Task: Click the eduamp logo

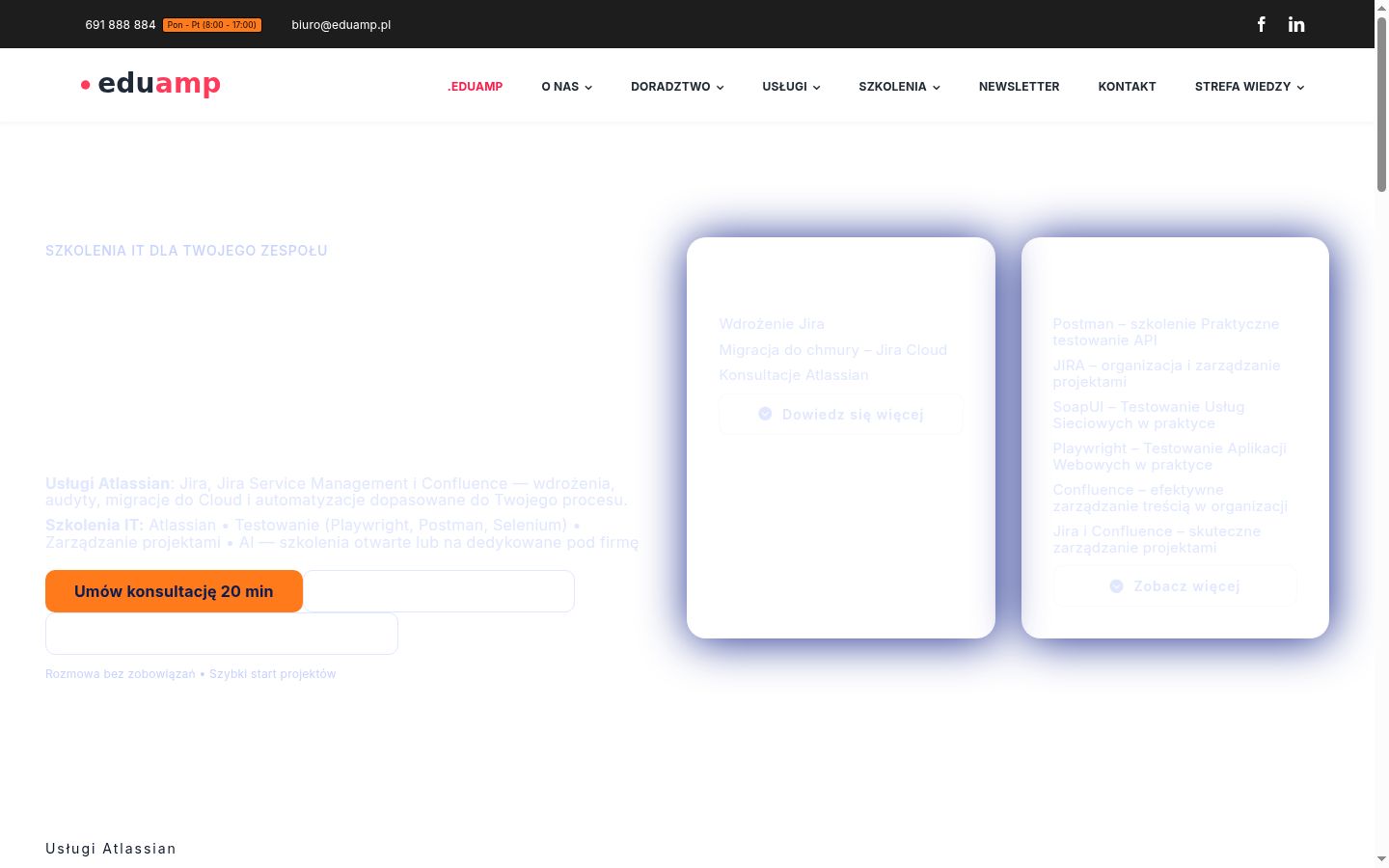Action: (150, 84)
